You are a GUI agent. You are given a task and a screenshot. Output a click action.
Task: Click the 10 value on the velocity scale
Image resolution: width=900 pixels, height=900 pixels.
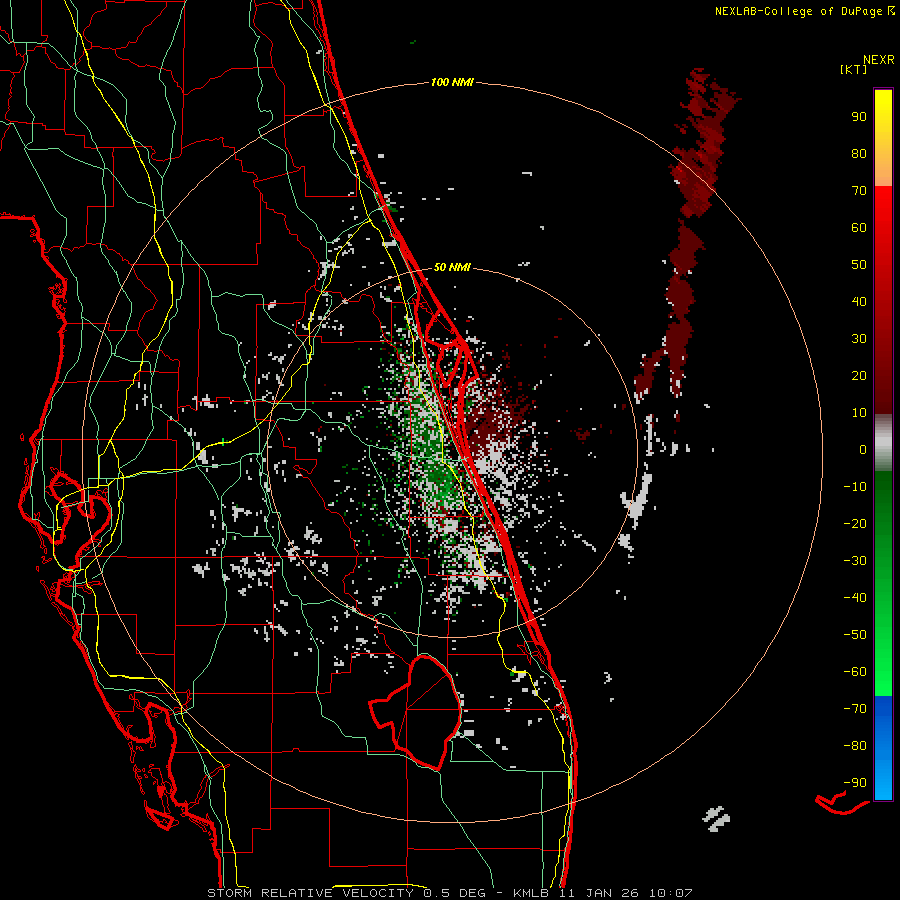tap(859, 413)
